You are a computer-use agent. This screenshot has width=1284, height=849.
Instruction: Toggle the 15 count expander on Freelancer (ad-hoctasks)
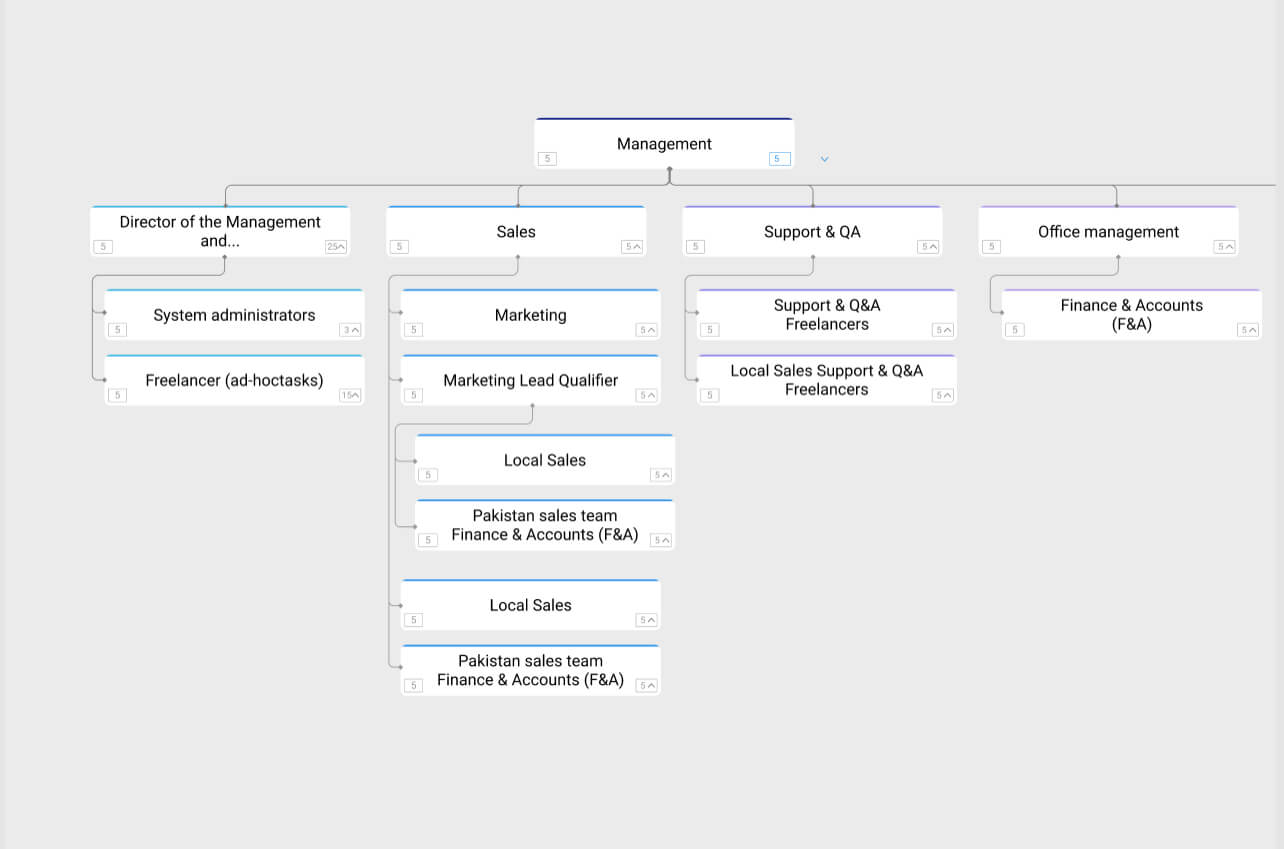[351, 395]
